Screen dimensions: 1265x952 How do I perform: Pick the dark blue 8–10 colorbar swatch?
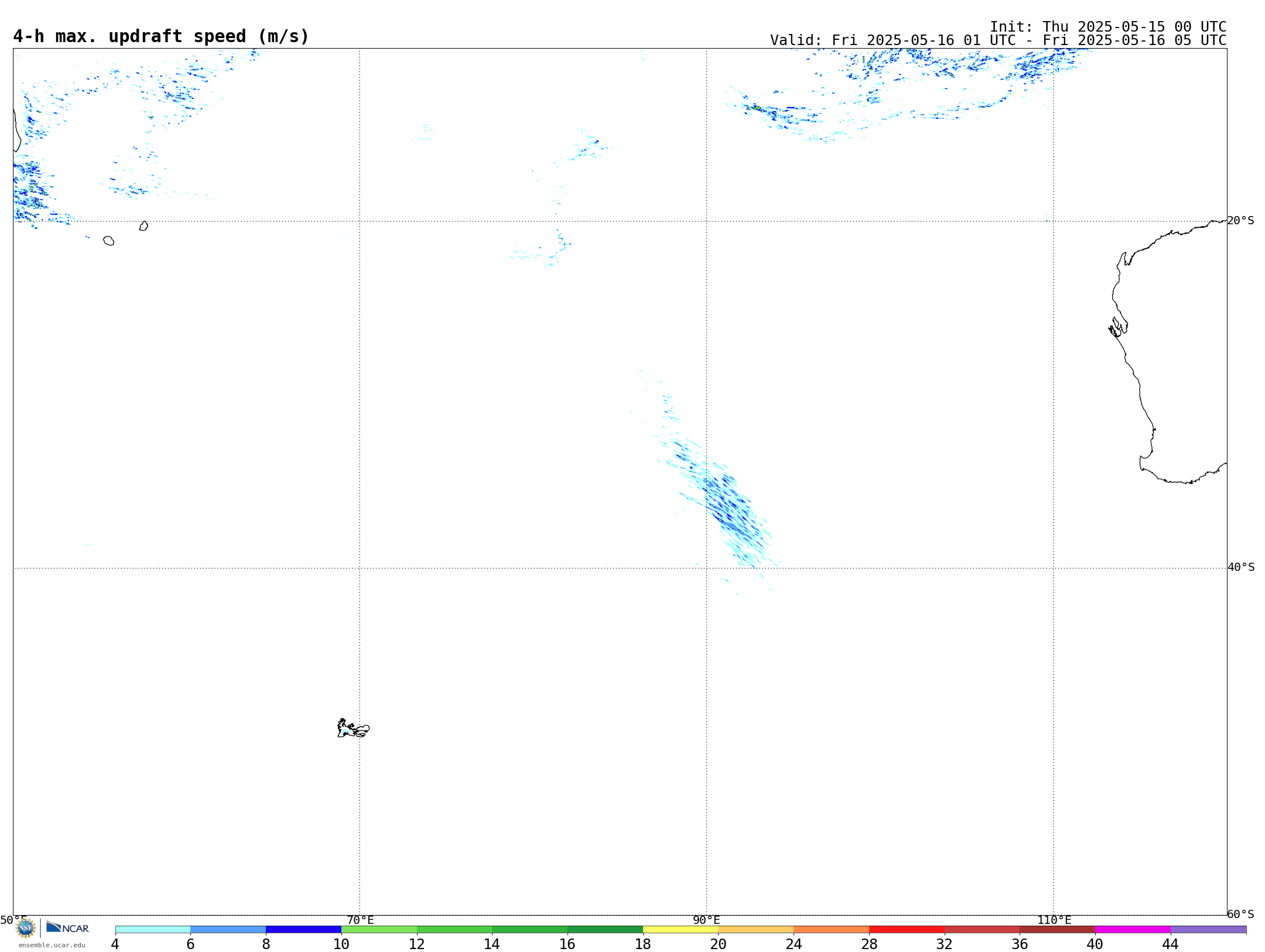(x=303, y=929)
